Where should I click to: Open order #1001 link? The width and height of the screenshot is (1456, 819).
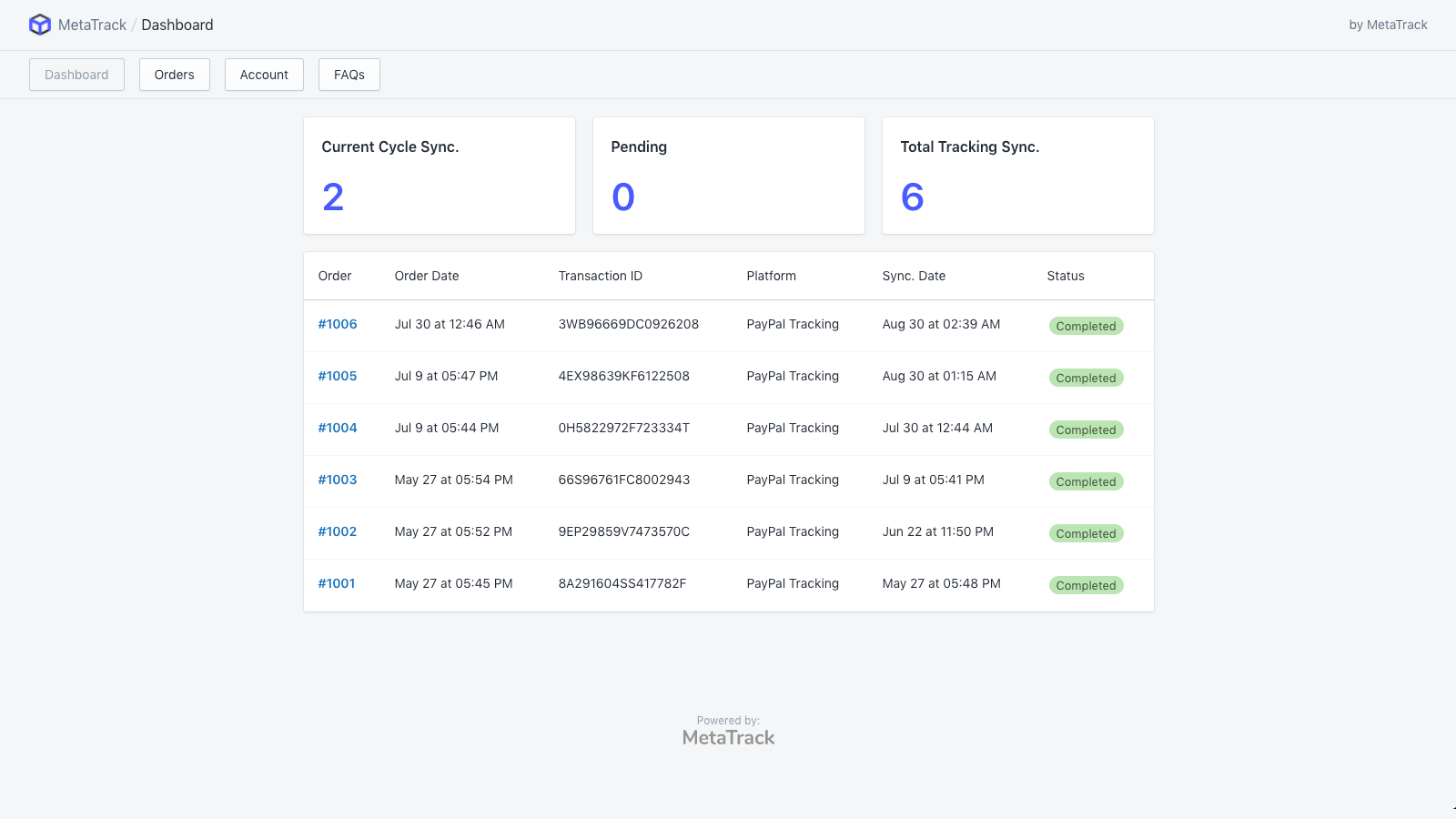click(336, 583)
